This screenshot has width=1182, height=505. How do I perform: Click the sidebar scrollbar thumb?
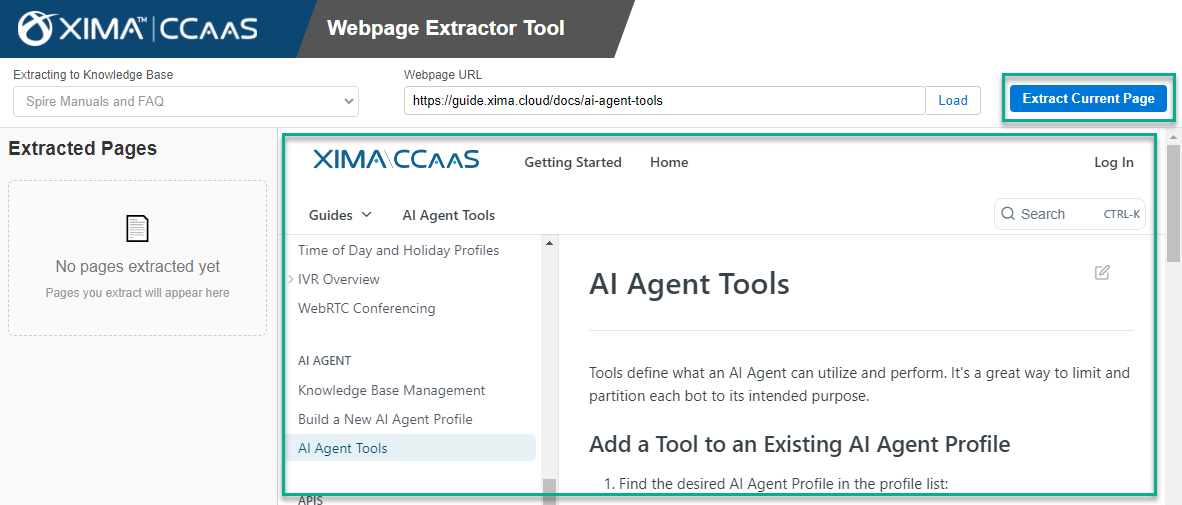[549, 490]
